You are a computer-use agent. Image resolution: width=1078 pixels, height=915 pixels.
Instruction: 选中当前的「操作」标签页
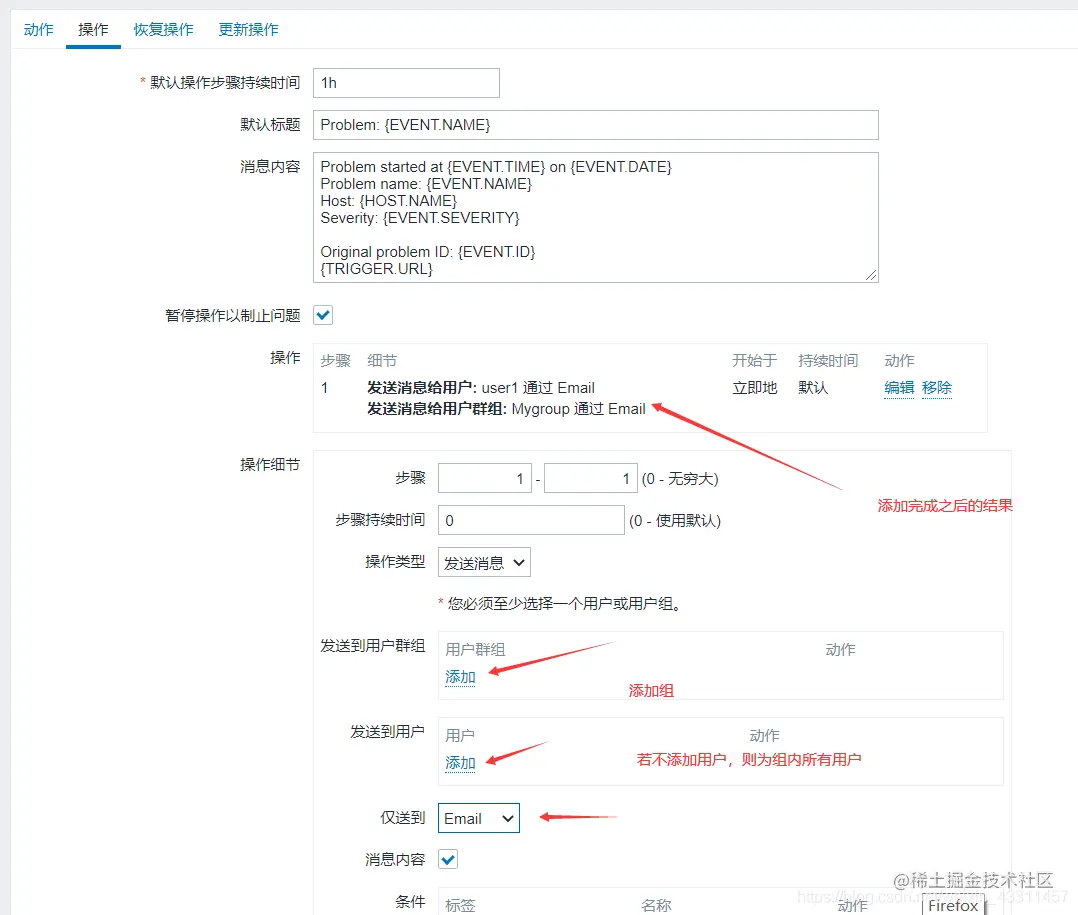pos(92,29)
